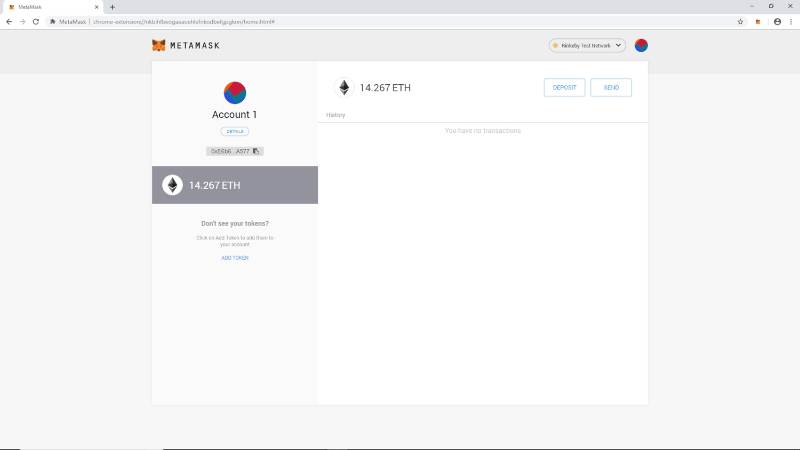Click the Deposit button
800x450 pixels.
point(564,88)
